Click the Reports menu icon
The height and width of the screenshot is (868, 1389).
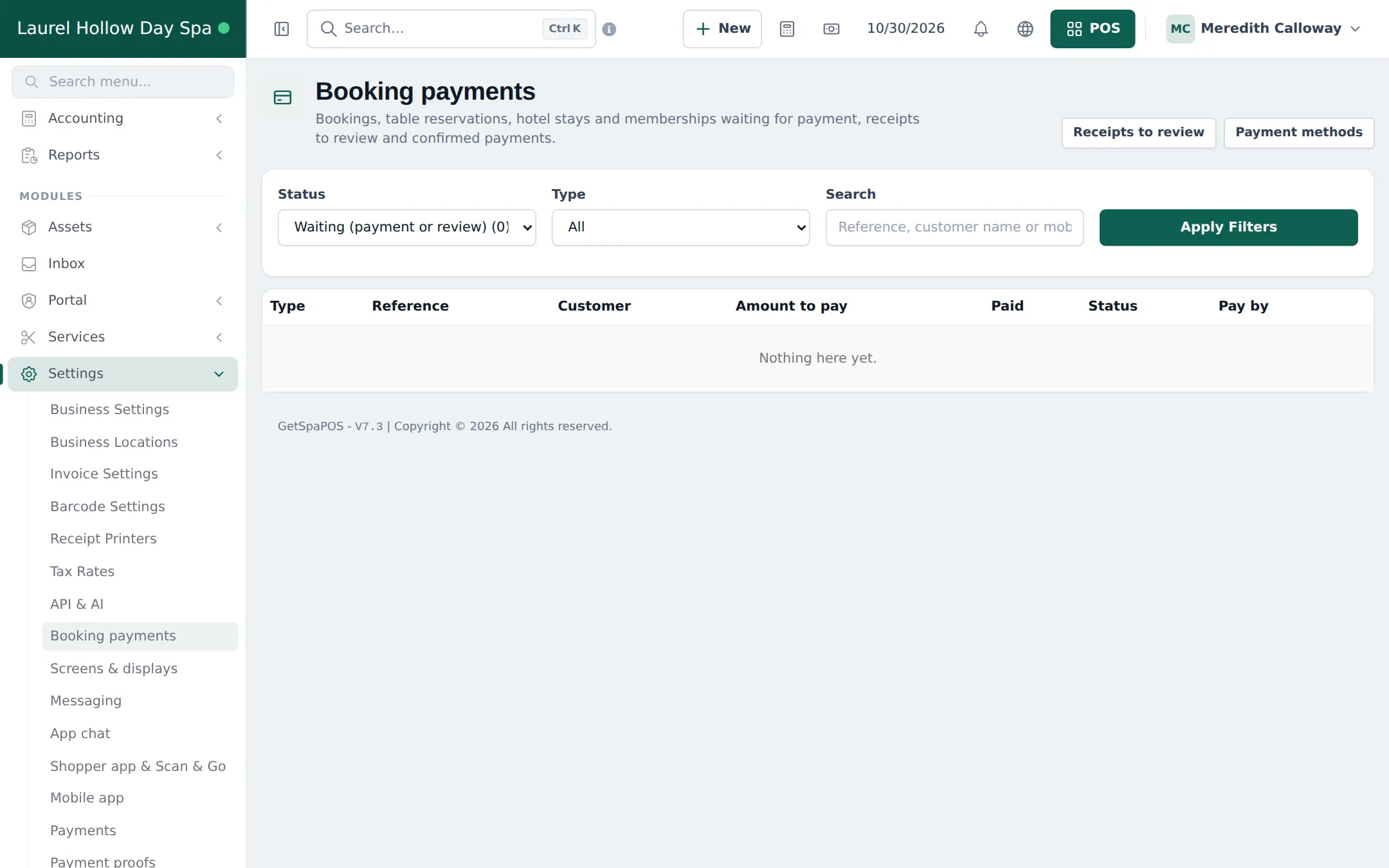pyautogui.click(x=29, y=155)
